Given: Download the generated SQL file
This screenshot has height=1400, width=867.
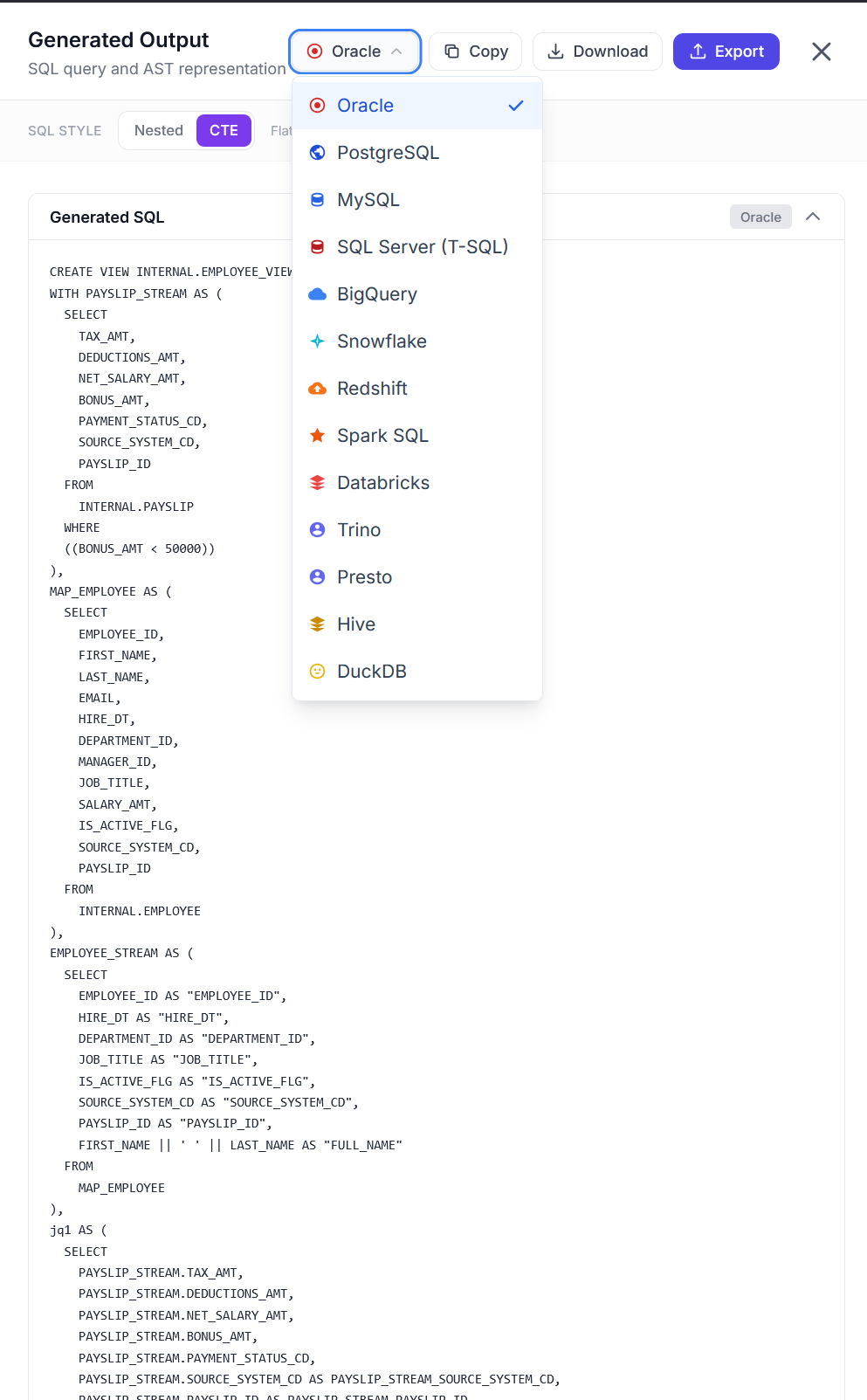Looking at the screenshot, I should tap(598, 52).
